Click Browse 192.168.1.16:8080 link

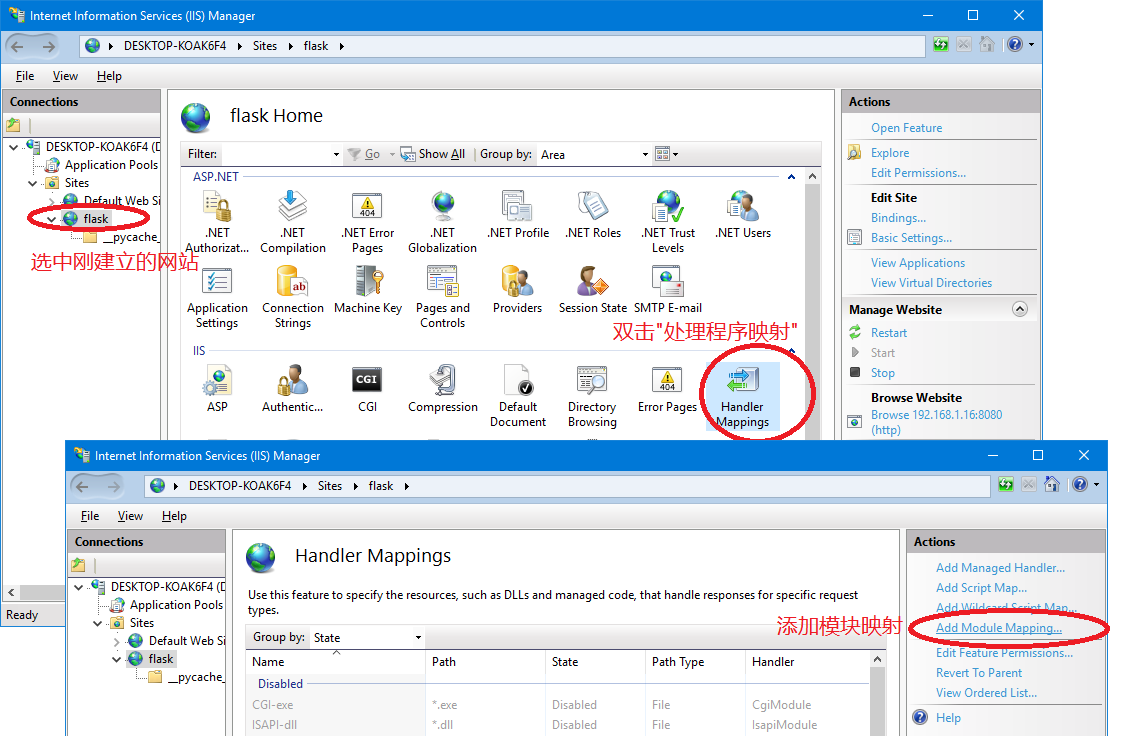tap(936, 422)
